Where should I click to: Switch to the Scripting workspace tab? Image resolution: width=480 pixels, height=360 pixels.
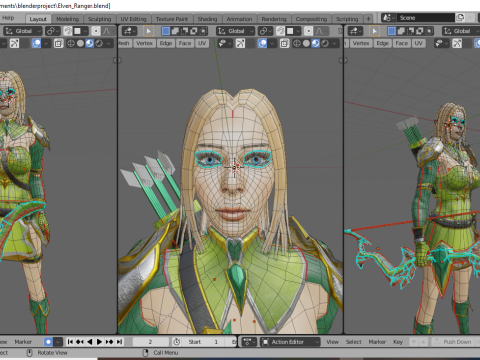coord(347,19)
